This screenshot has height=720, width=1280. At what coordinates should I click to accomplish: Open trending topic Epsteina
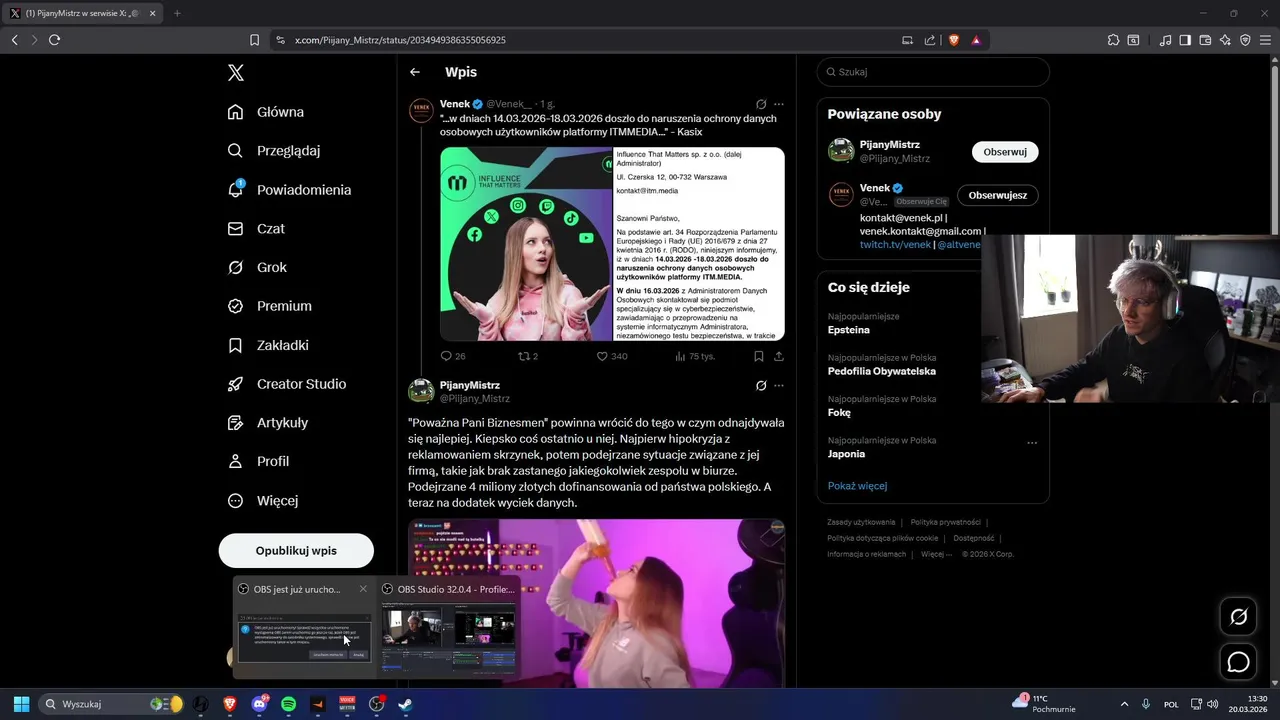click(x=849, y=330)
